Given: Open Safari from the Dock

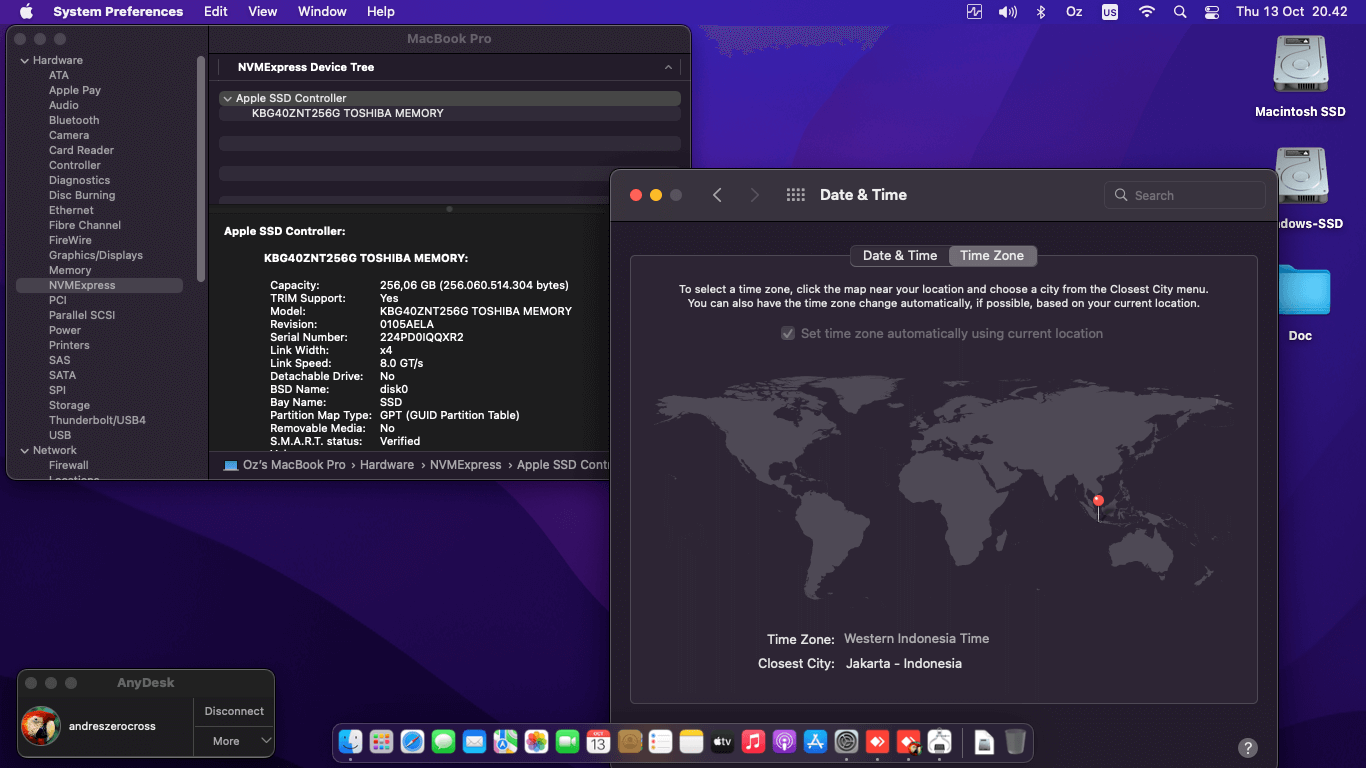Looking at the screenshot, I should (412, 741).
